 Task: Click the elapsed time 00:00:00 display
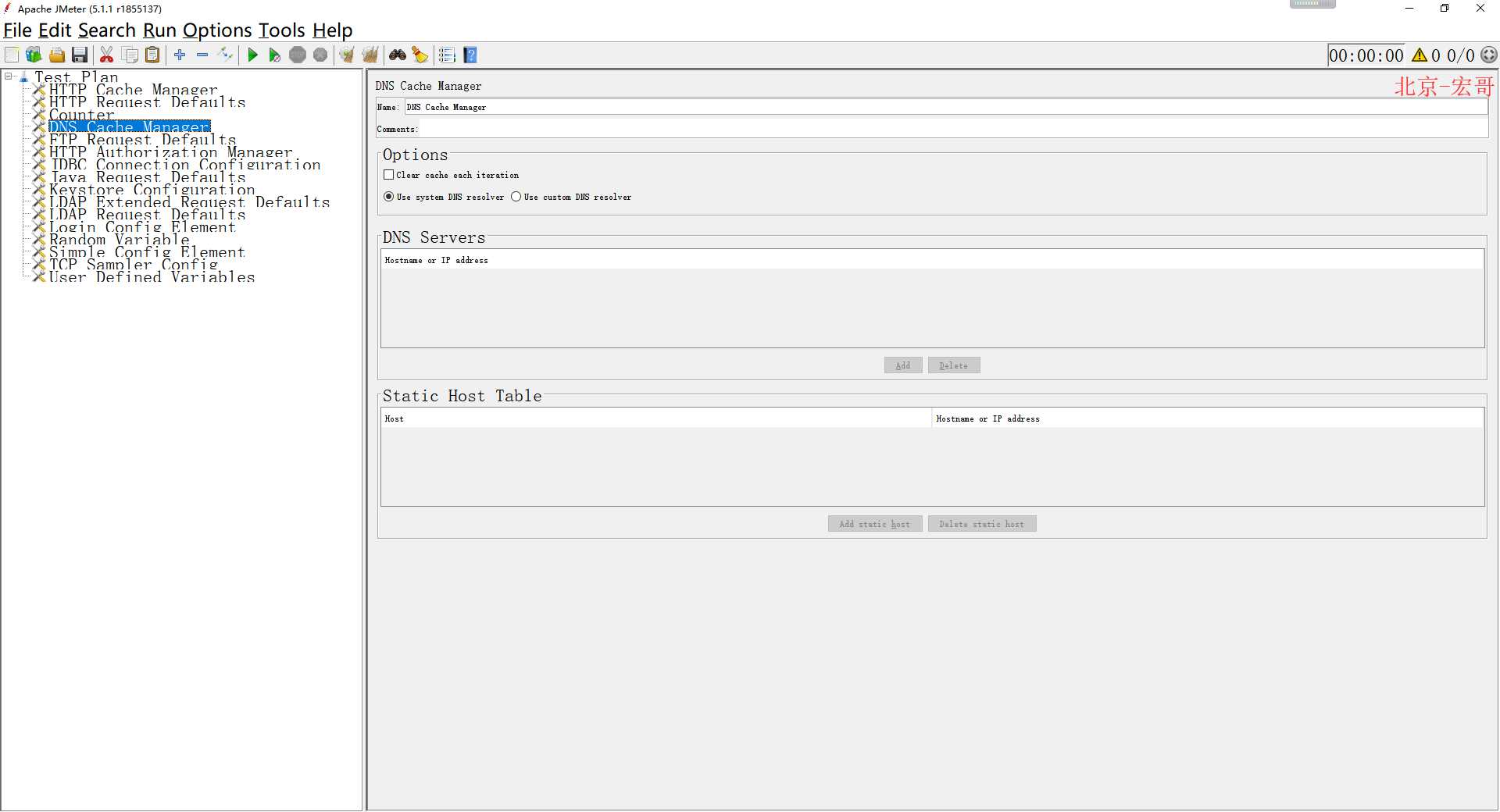click(x=1366, y=55)
